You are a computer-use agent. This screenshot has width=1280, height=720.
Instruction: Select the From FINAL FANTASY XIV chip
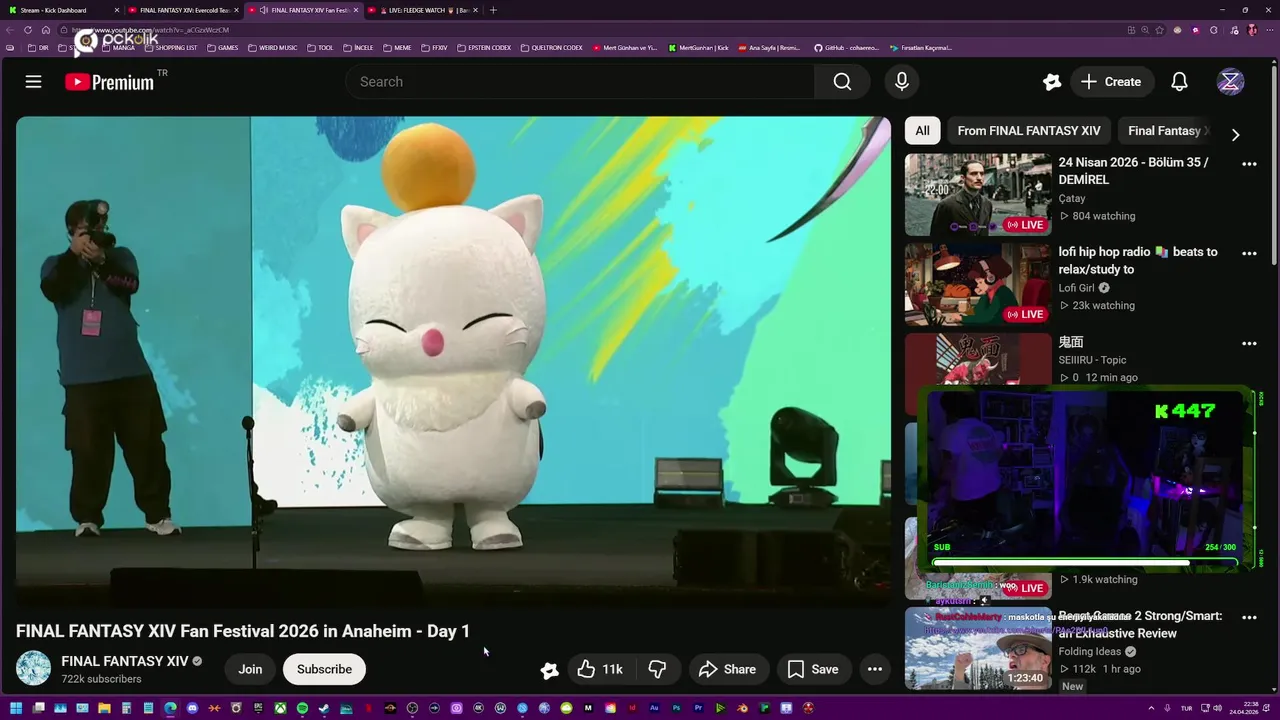click(1028, 131)
